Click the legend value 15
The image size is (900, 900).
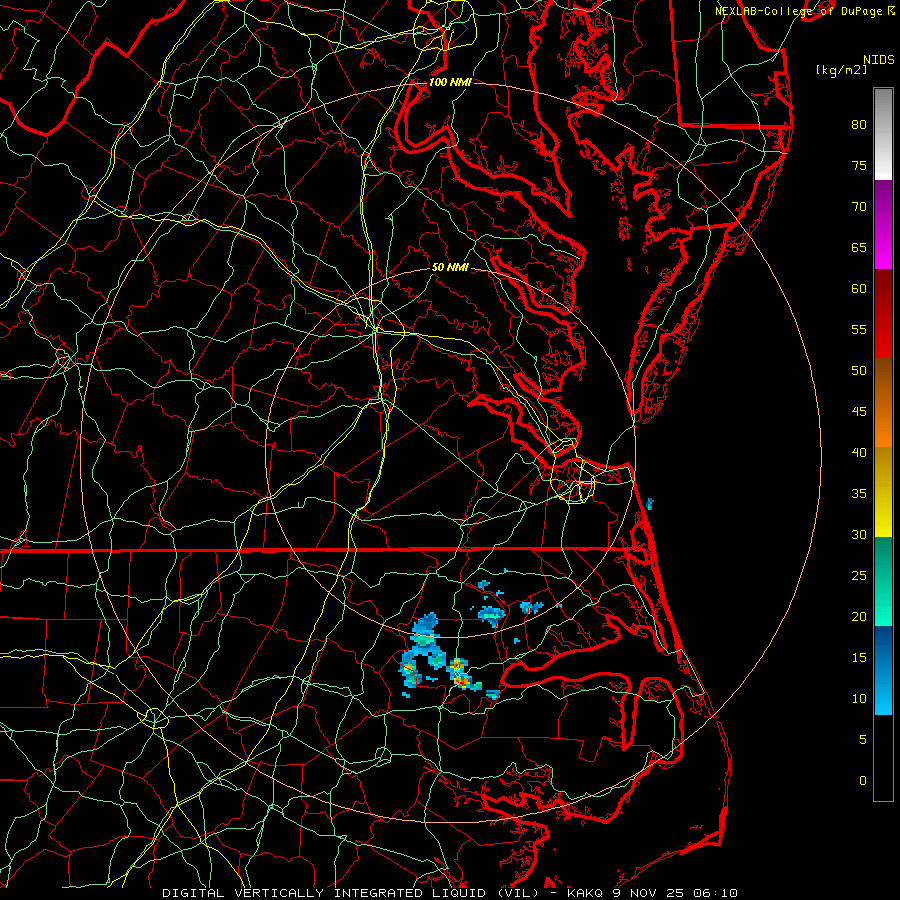click(859, 658)
